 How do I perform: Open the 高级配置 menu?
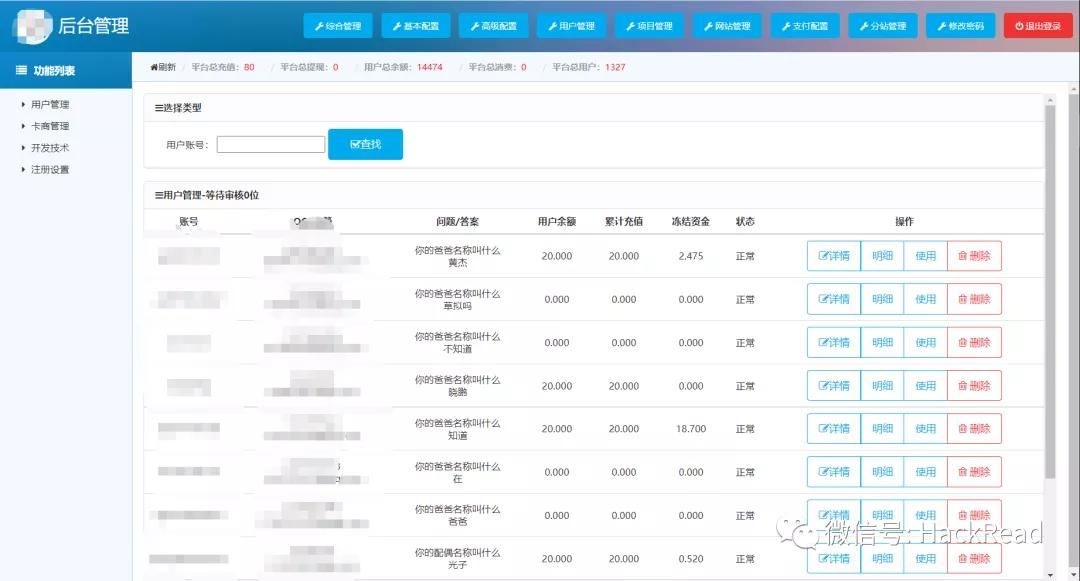pyautogui.click(x=494, y=25)
